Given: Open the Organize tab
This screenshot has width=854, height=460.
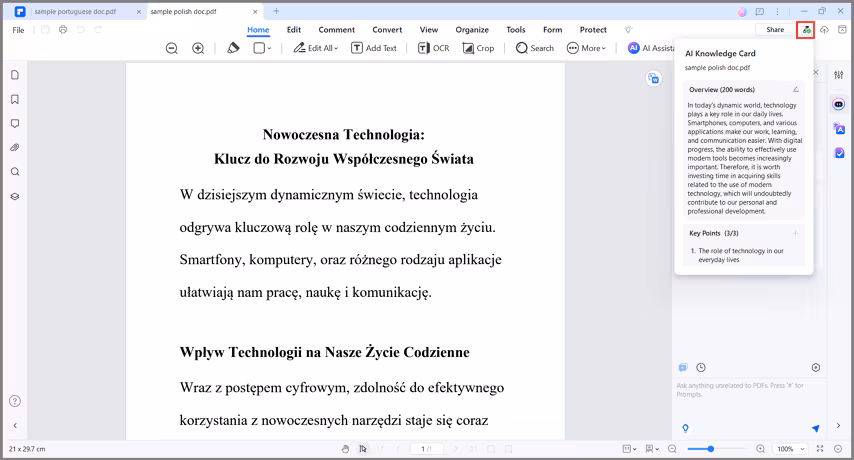Looking at the screenshot, I should click(472, 30).
